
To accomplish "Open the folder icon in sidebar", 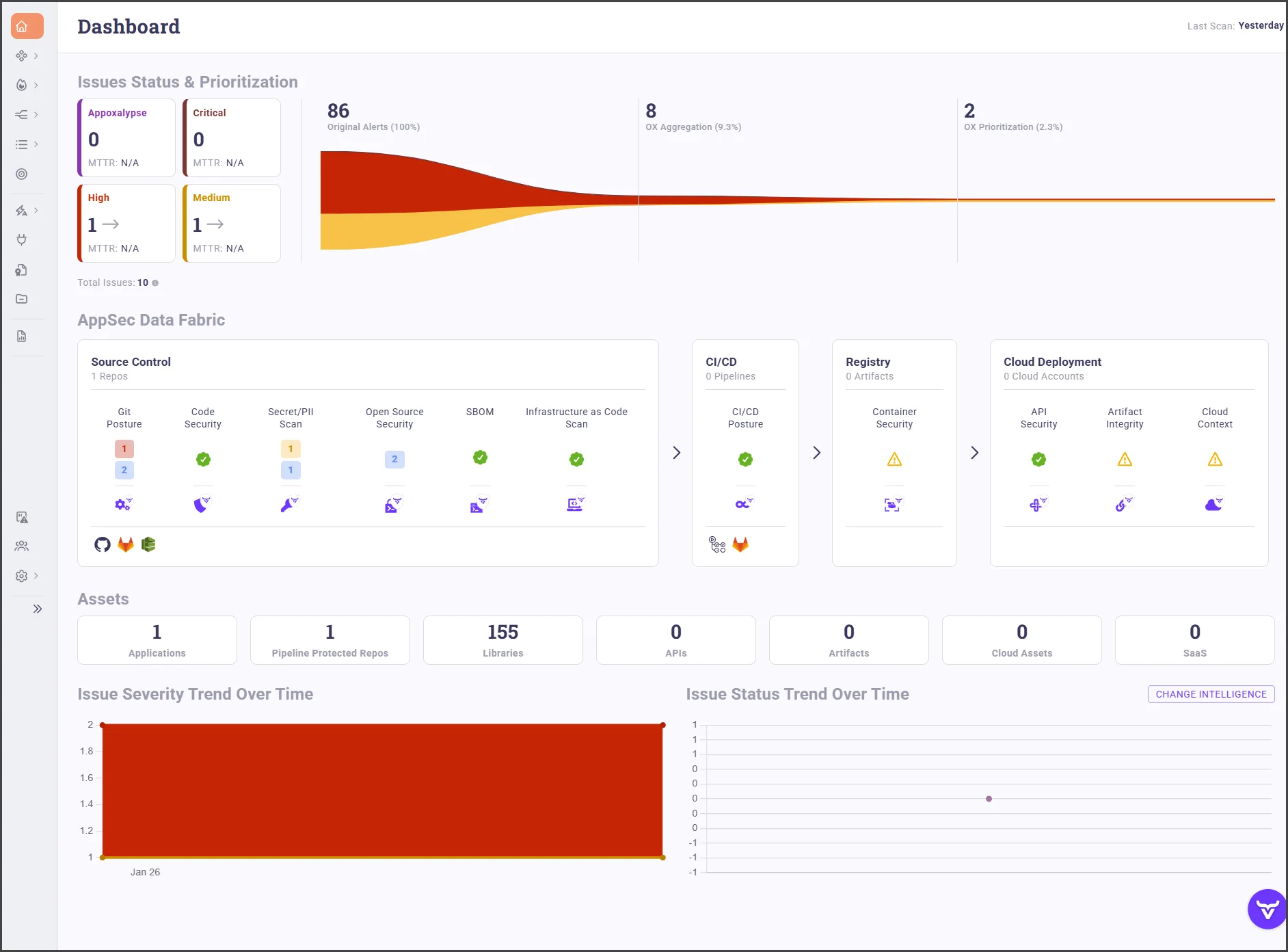I will (22, 299).
